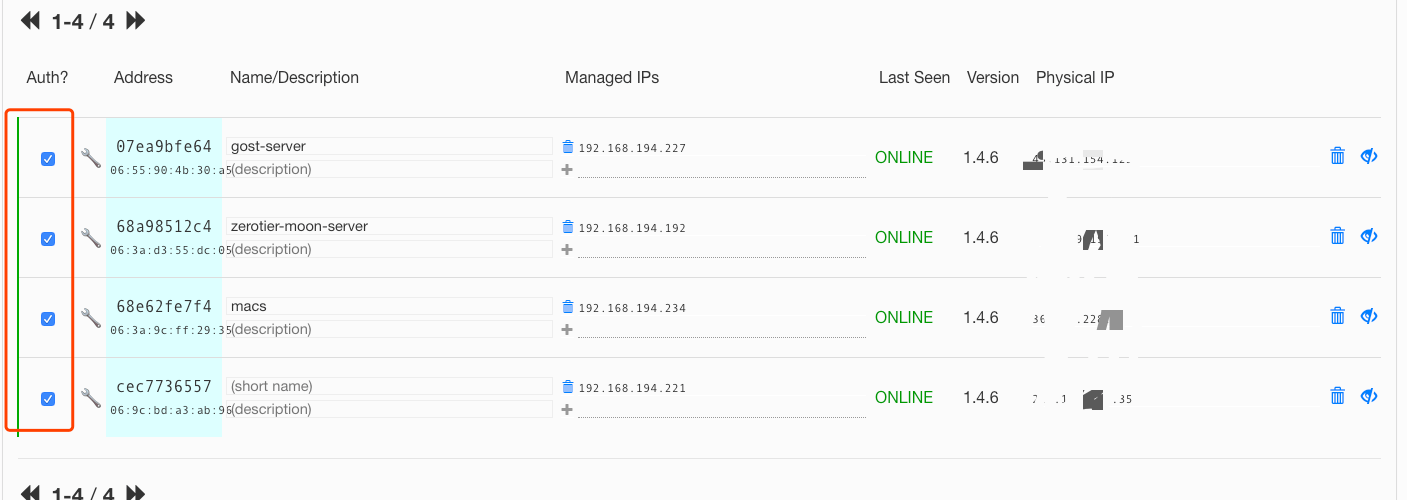Click short name field of cec7736557 member

pyautogui.click(x=389, y=386)
